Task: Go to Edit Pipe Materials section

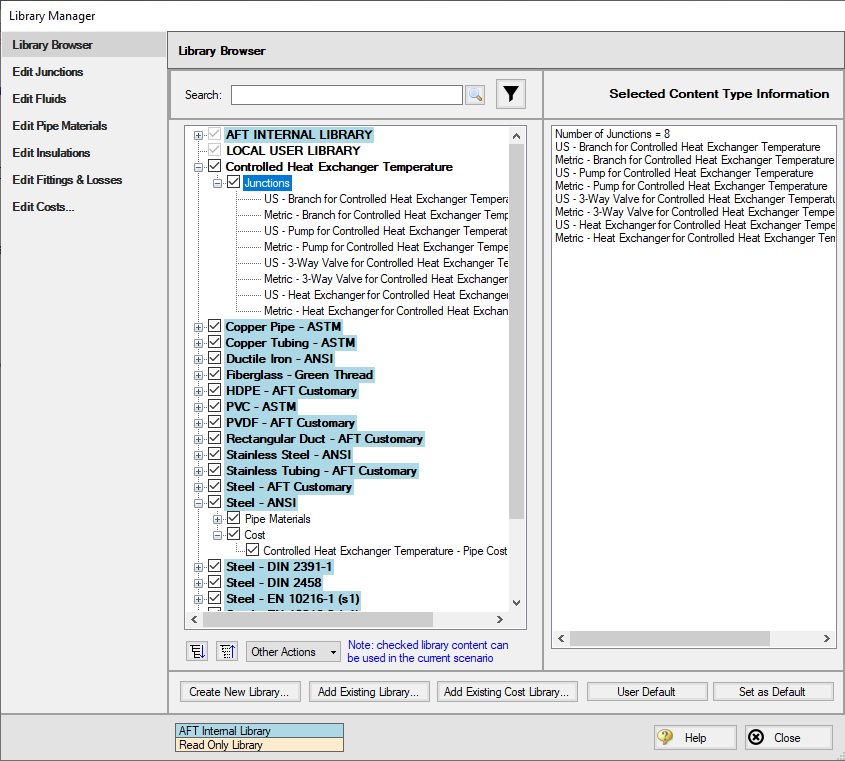Action: coord(59,126)
